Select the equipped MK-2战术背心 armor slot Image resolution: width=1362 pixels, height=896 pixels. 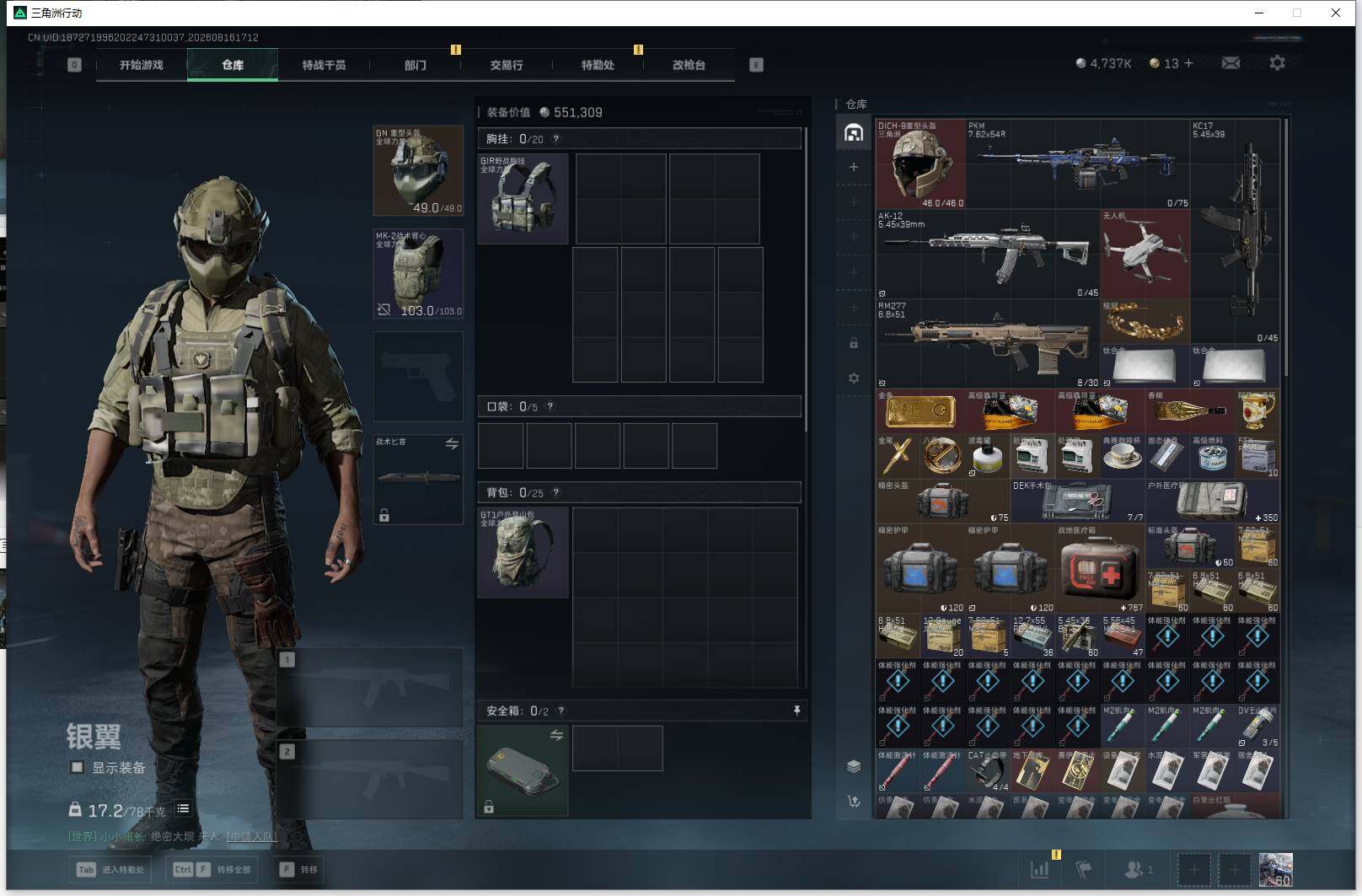click(x=418, y=274)
